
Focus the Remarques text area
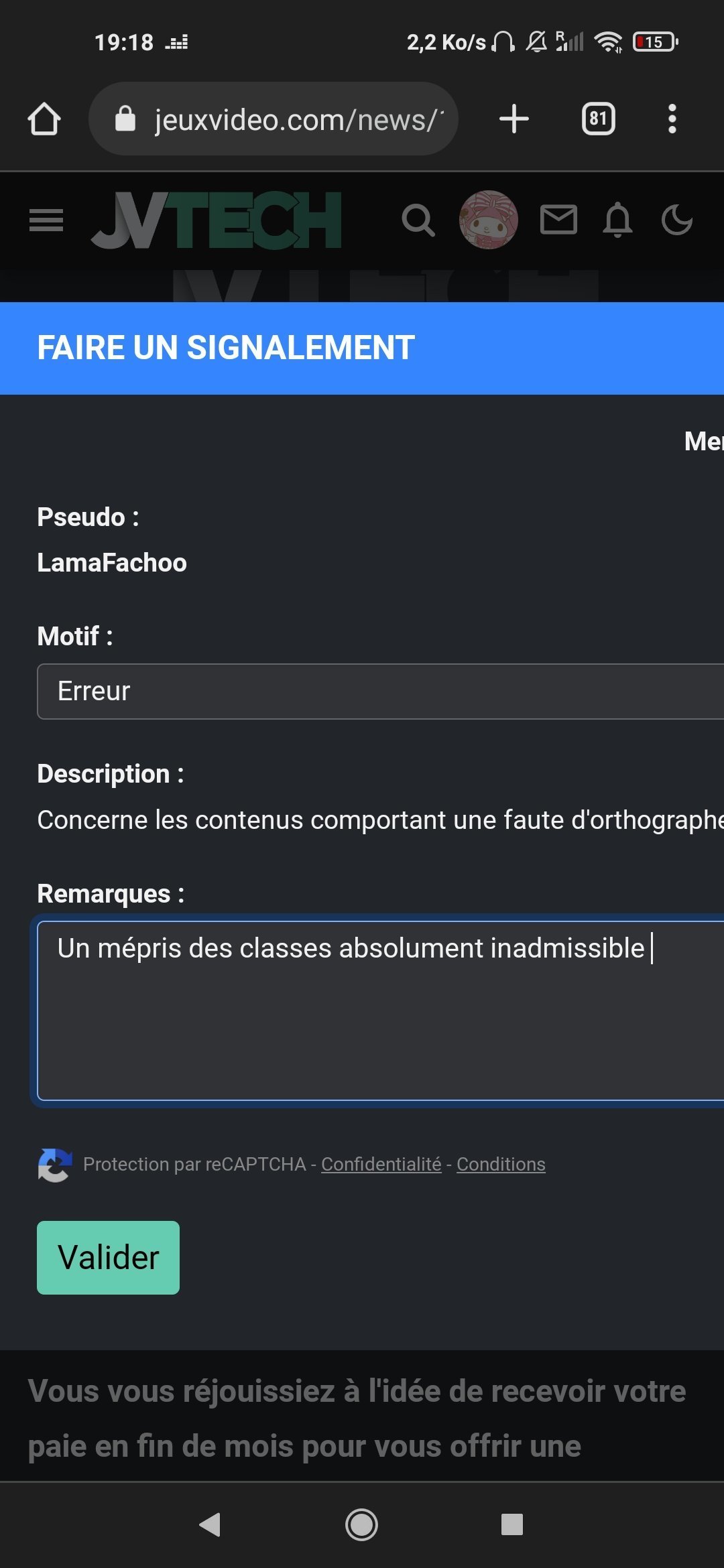coord(381,1010)
